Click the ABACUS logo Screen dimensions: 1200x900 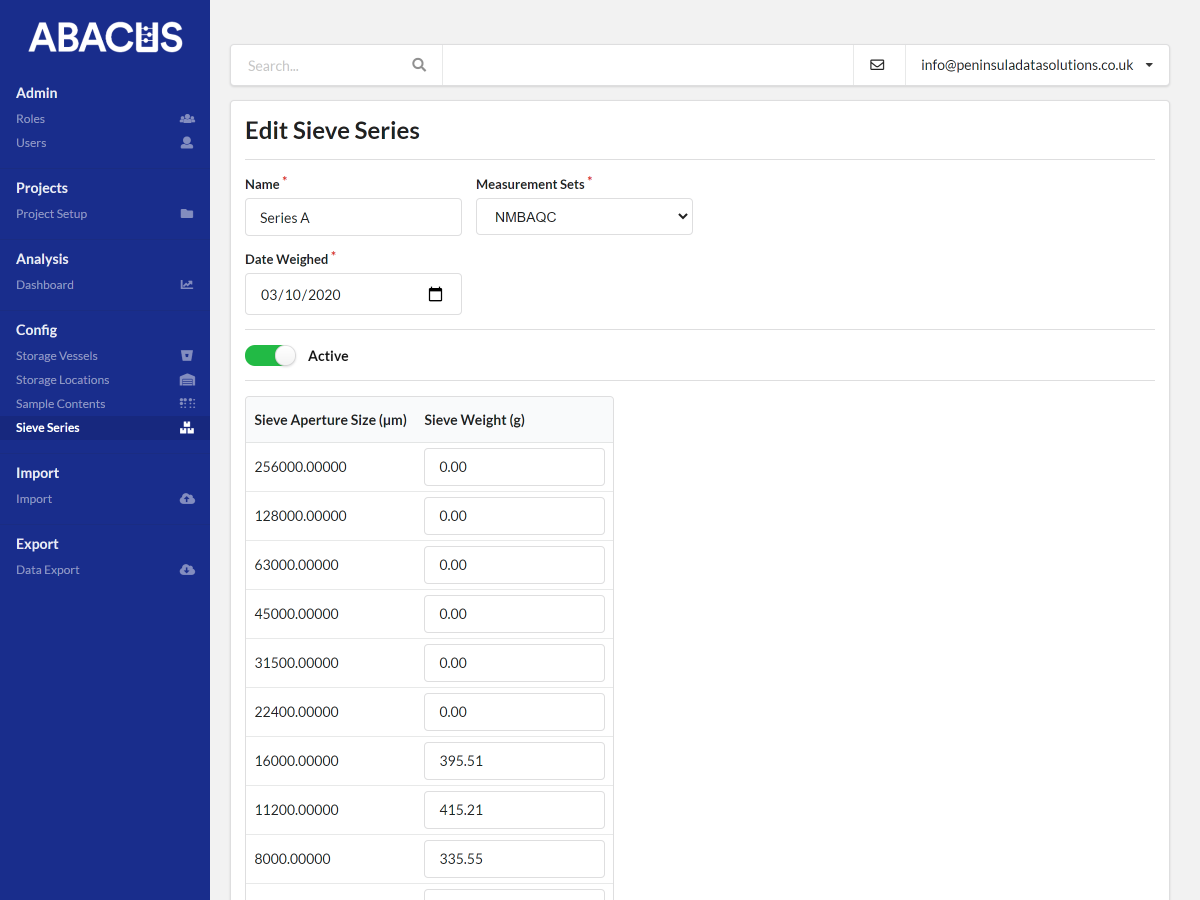pyautogui.click(x=105, y=38)
